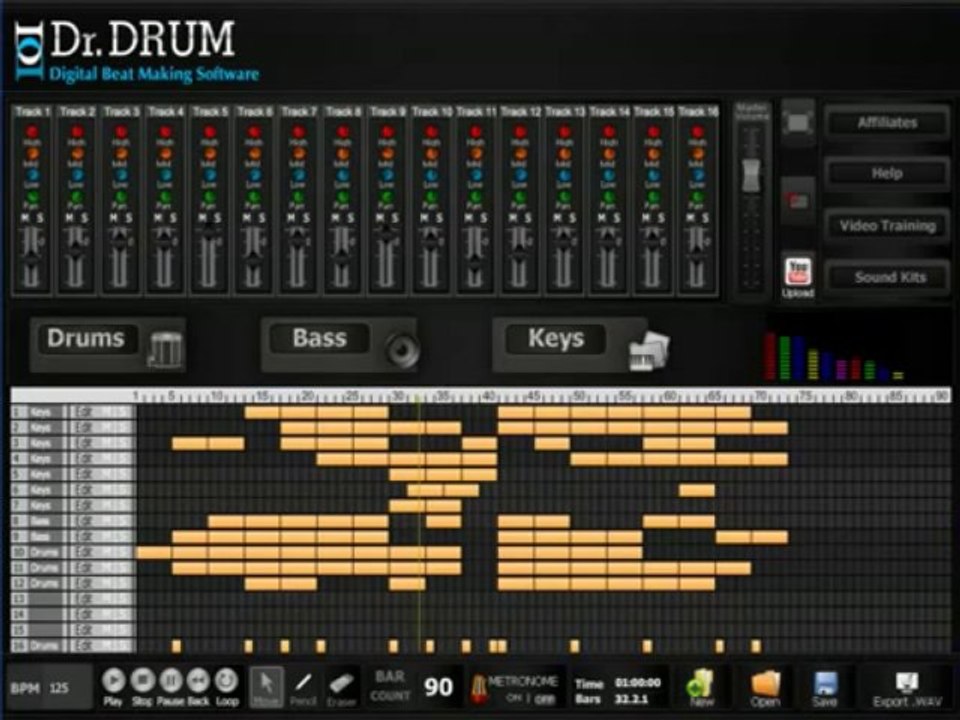Select the Eraser tool
The width and height of the screenshot is (960, 720).
[x=341, y=688]
